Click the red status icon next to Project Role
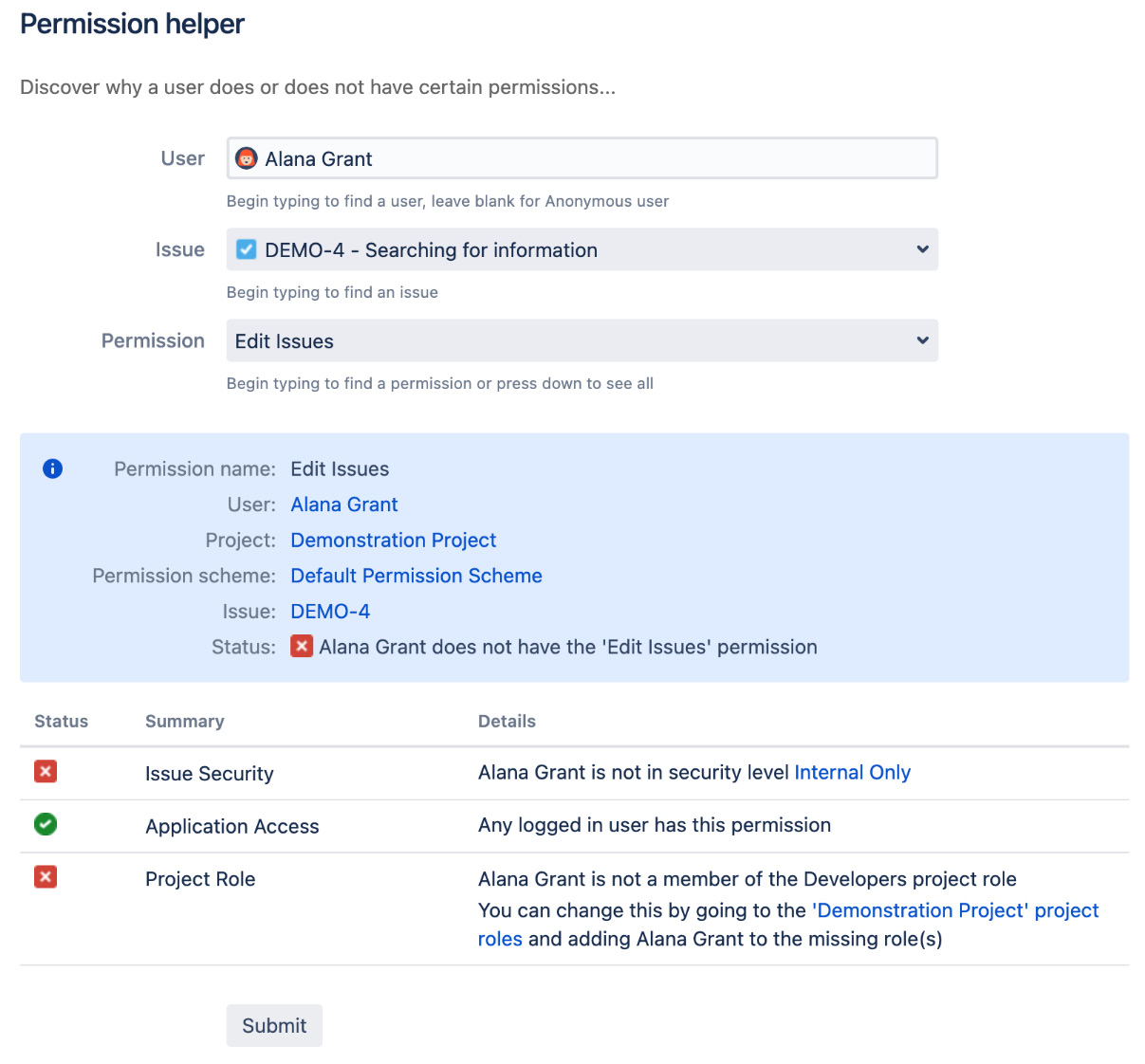 45,877
